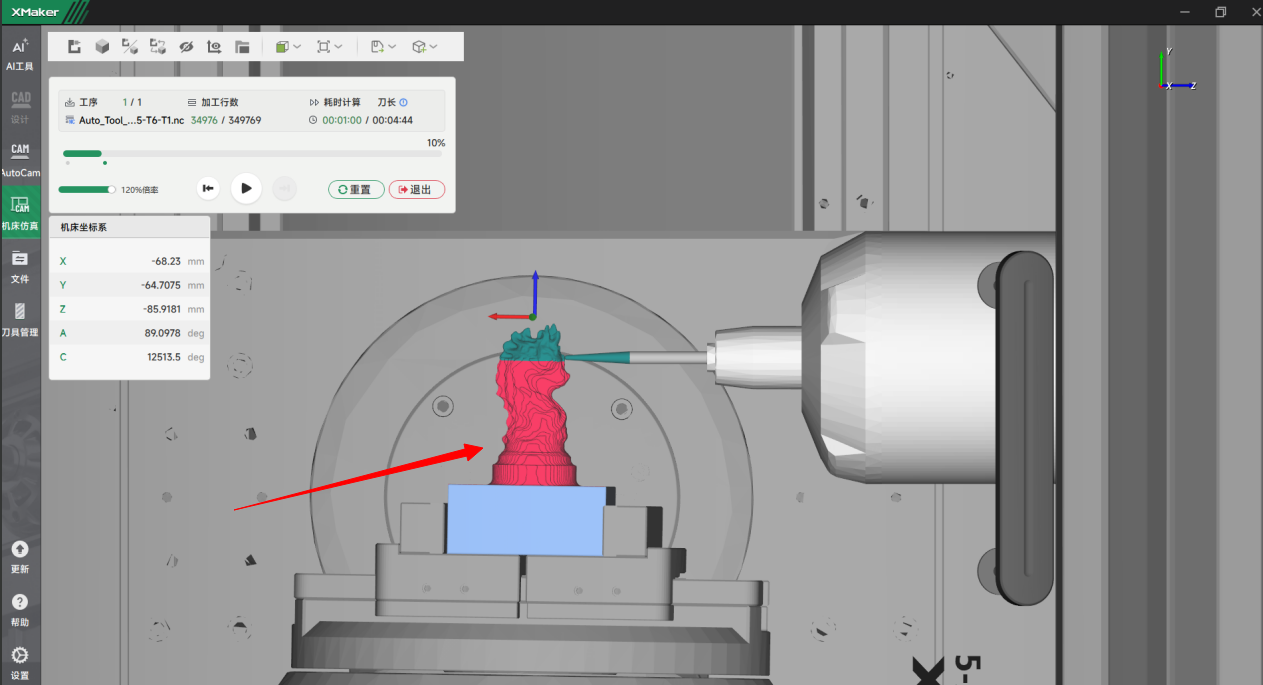Screen dimensions: 1263x685
Task: Click the 设置 settings gear icon
Action: 20,661
